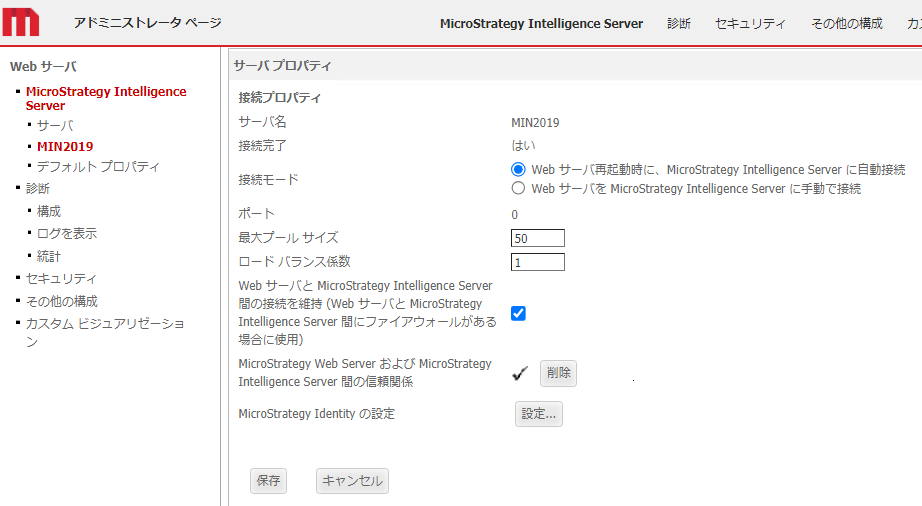This screenshot has width=922, height=506.
Task: Select MIN2019 in the sidebar
Action: [65, 146]
